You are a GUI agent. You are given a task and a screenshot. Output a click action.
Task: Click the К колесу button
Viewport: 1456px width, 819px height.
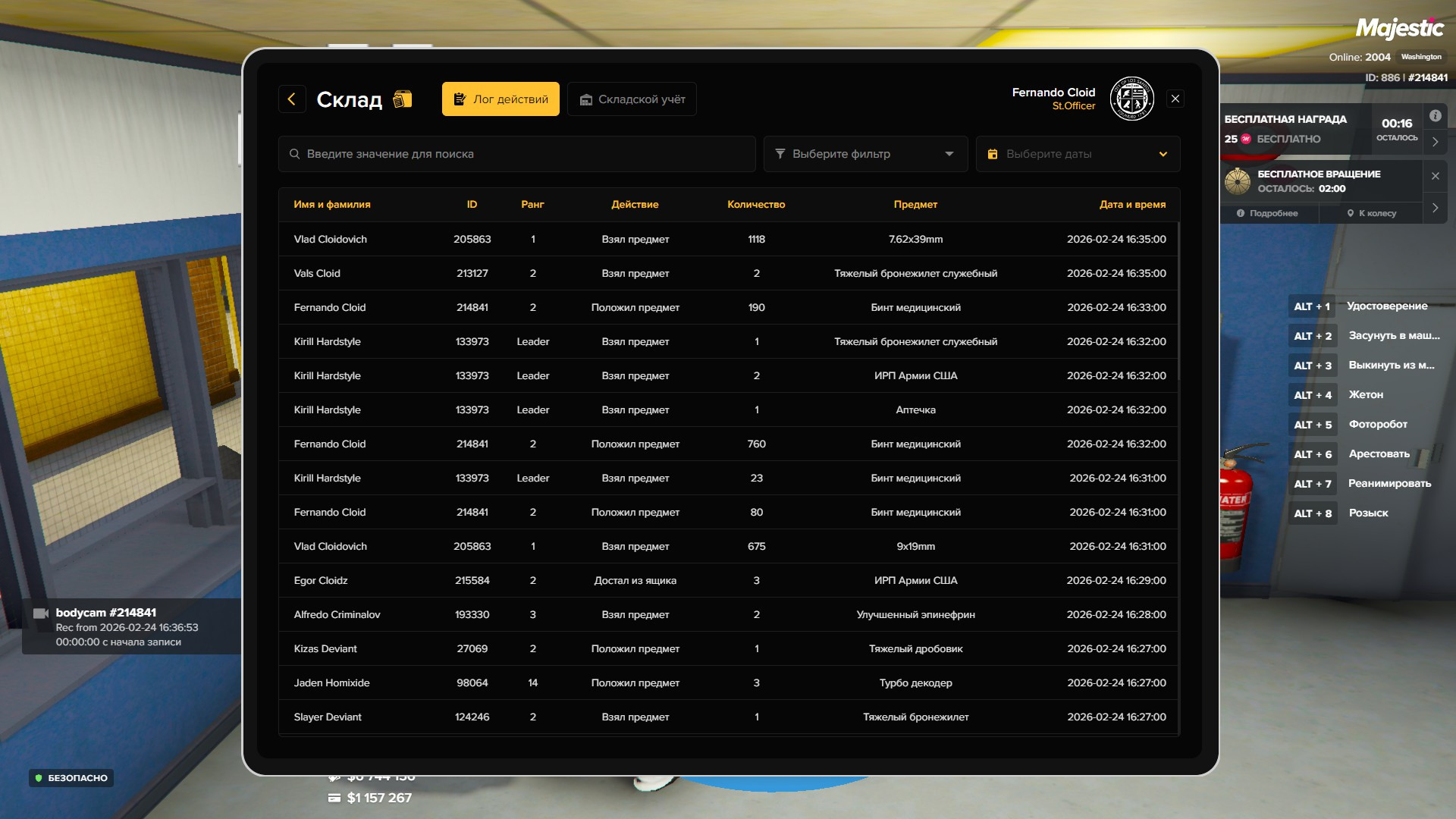pyautogui.click(x=1371, y=214)
